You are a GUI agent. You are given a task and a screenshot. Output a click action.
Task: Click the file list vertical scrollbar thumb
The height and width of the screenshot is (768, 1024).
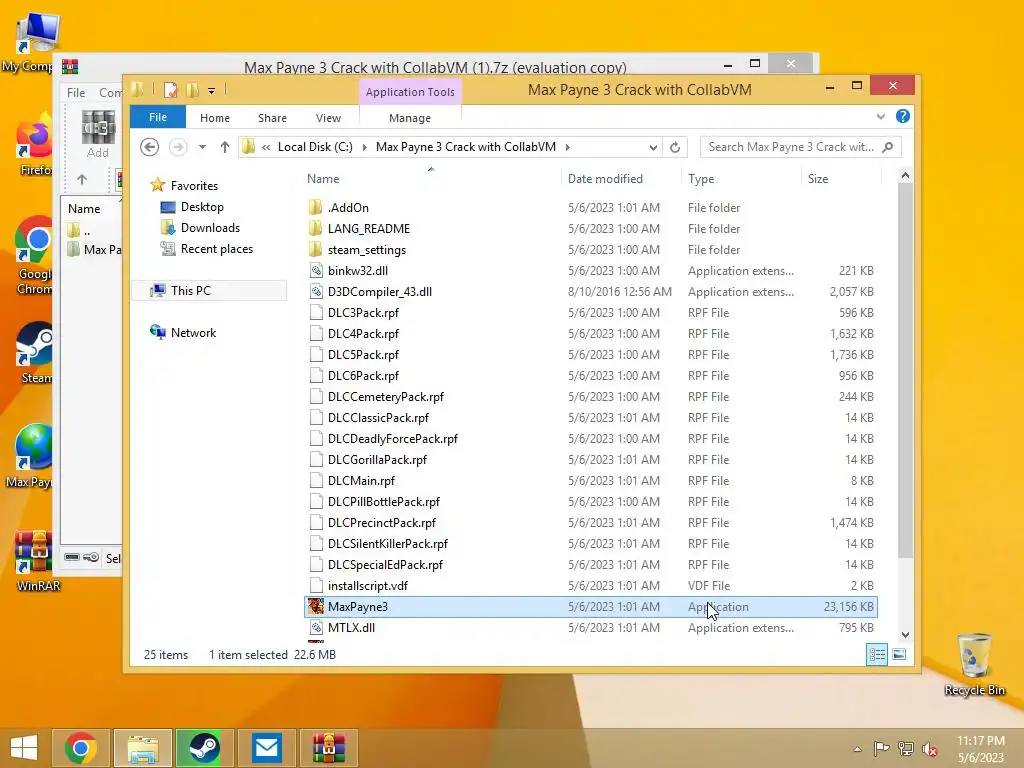click(905, 371)
